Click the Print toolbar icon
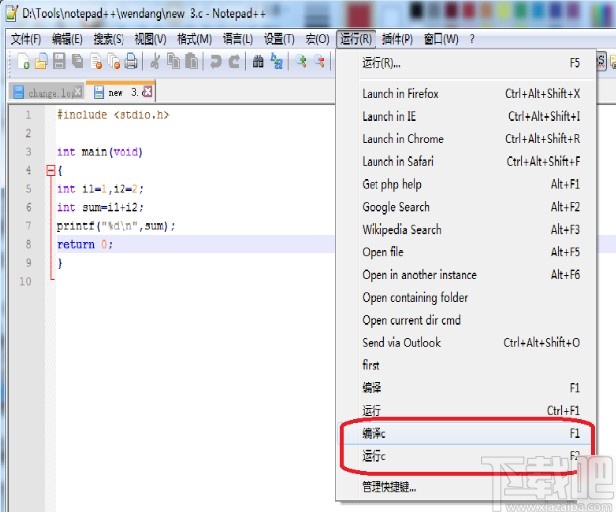 tap(132, 62)
